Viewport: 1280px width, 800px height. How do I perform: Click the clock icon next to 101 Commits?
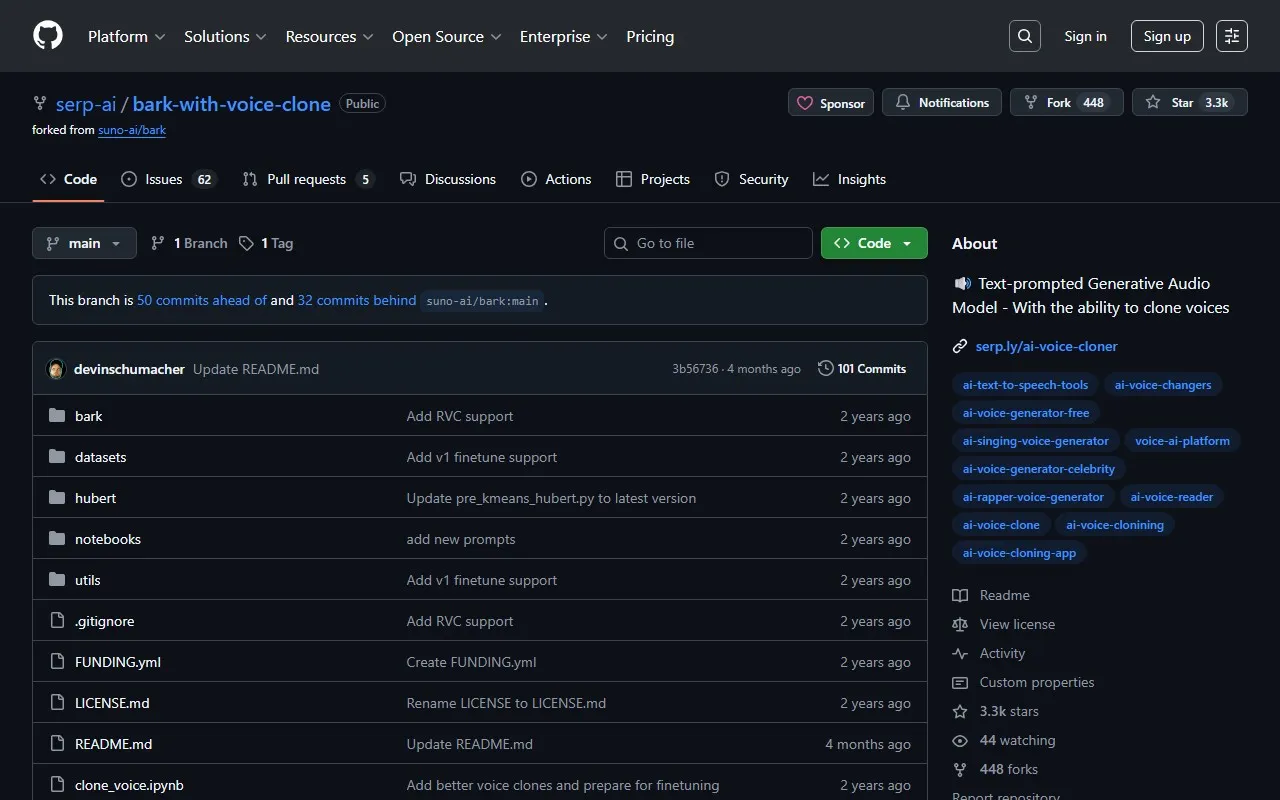(826, 368)
